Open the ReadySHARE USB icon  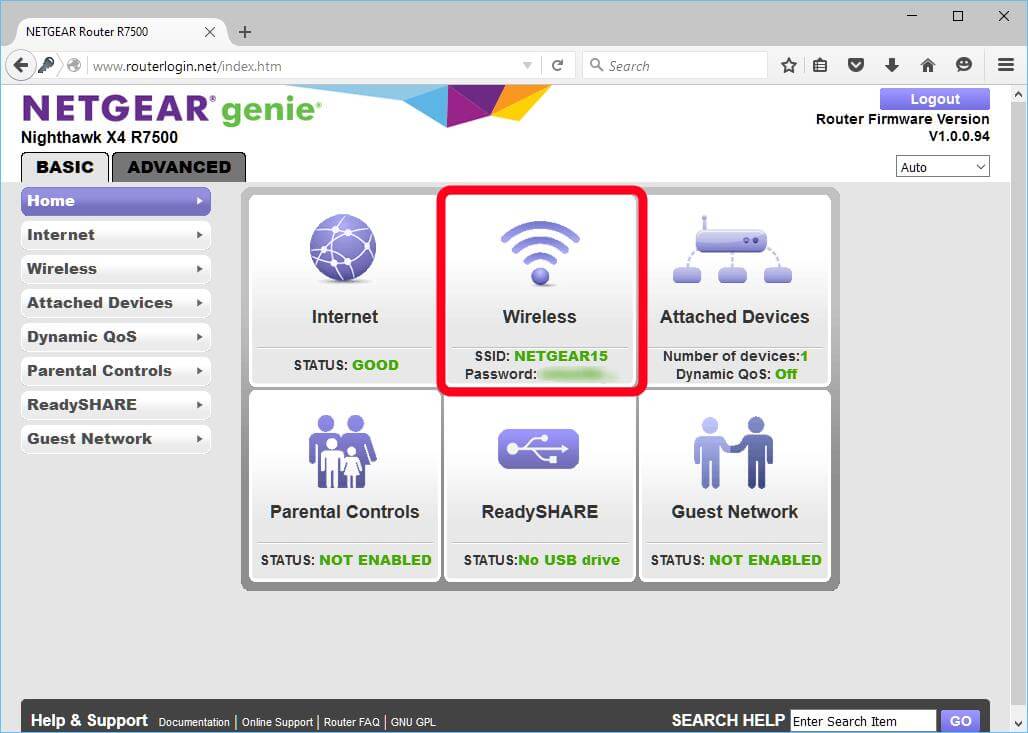539,448
